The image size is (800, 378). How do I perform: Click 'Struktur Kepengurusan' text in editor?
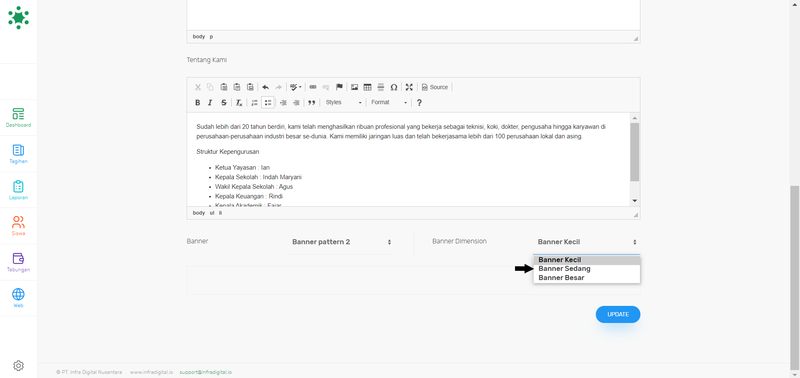coord(228,152)
